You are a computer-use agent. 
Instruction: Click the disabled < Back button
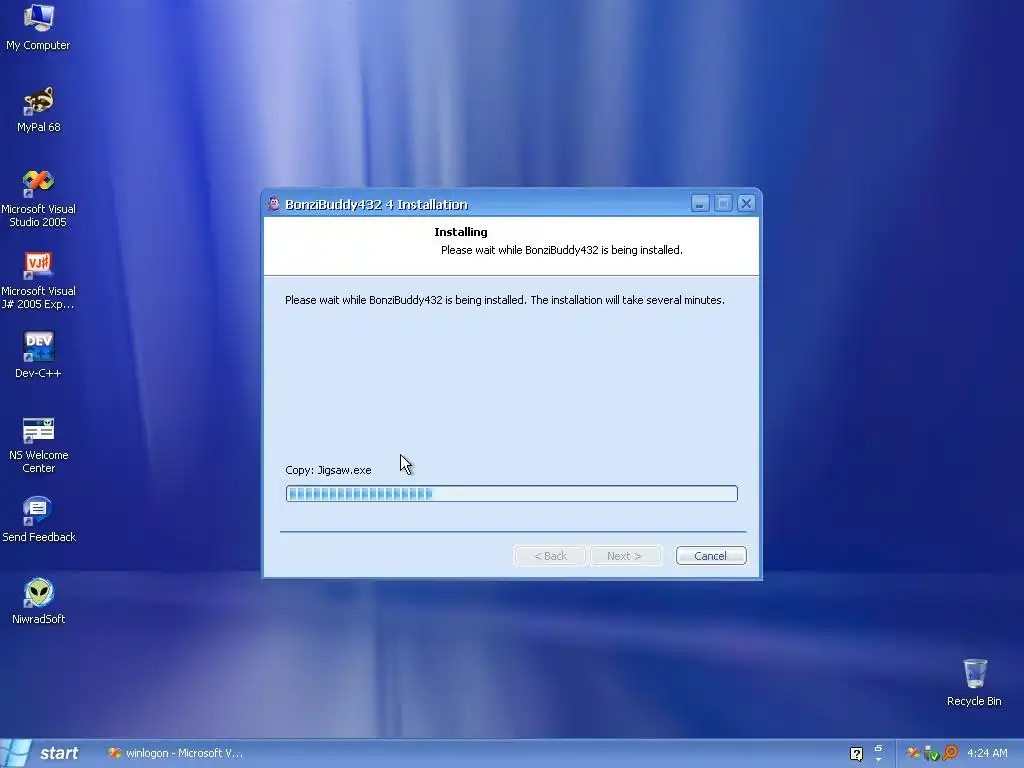[x=550, y=556]
